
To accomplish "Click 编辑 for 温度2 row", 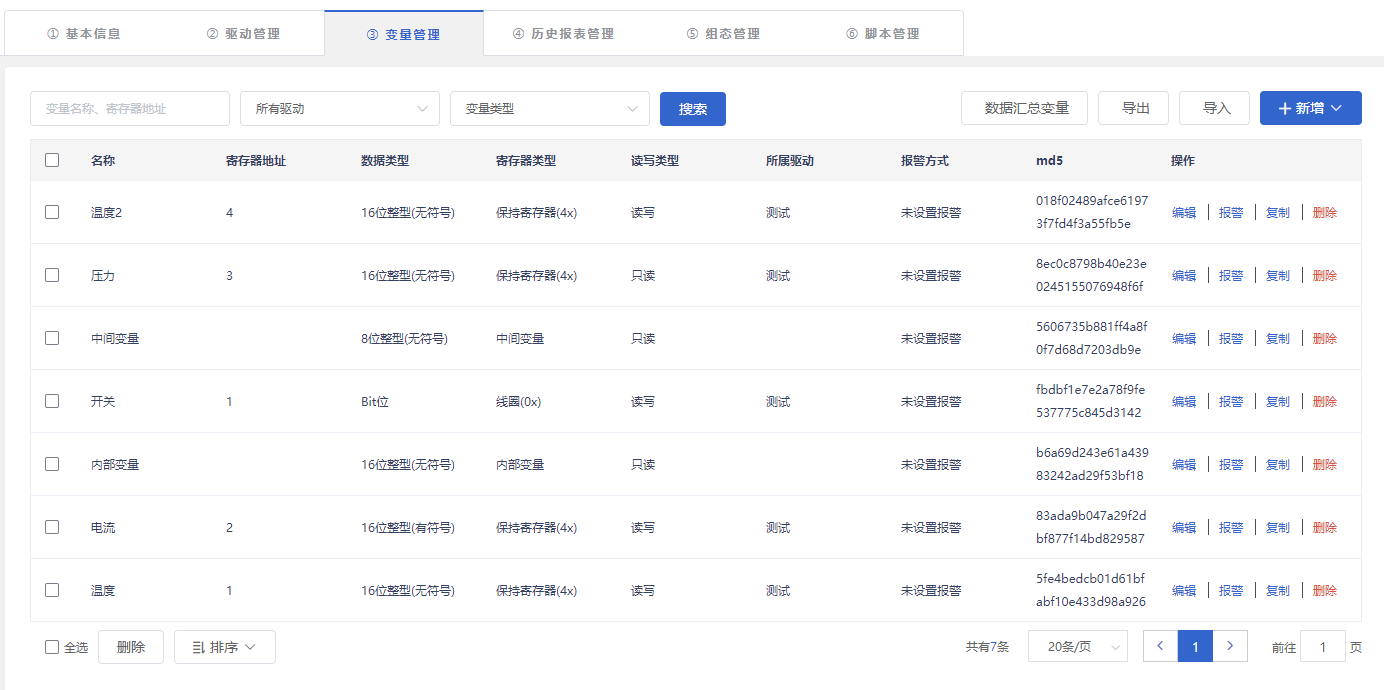I will pos(1184,213).
